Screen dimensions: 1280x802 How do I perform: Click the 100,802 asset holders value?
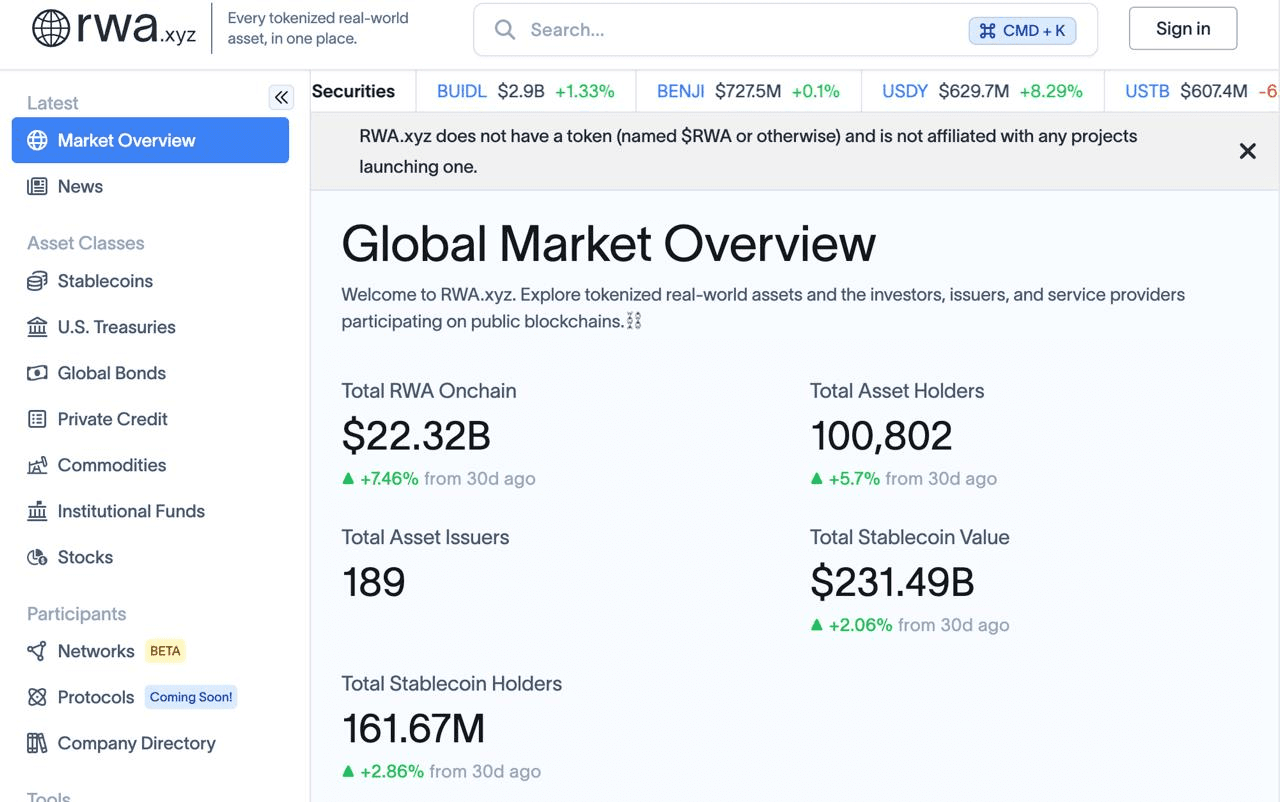(x=881, y=436)
